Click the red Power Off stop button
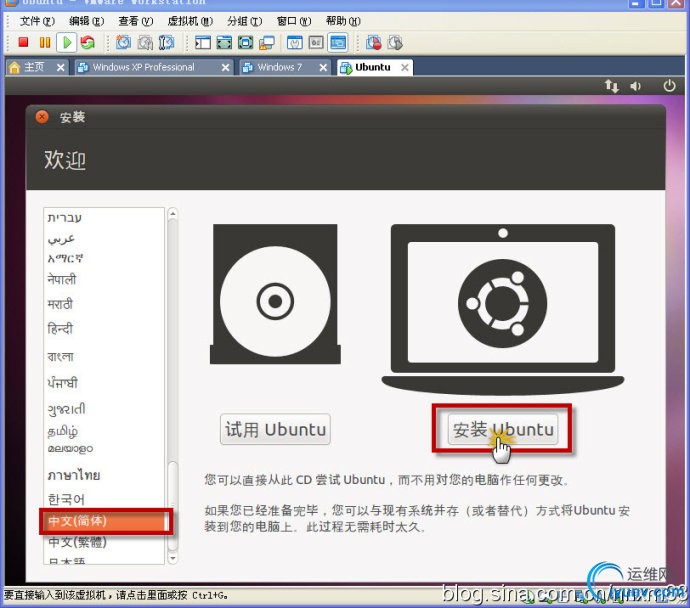 23,42
